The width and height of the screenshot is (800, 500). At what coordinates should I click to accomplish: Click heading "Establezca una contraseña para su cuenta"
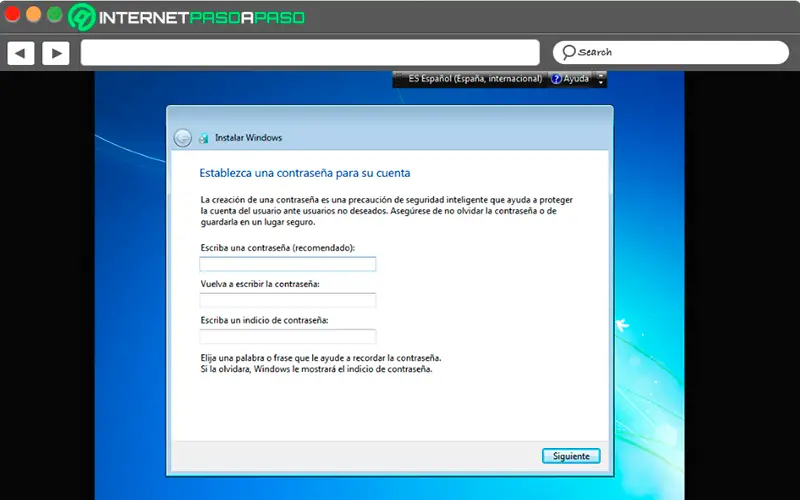click(305, 173)
